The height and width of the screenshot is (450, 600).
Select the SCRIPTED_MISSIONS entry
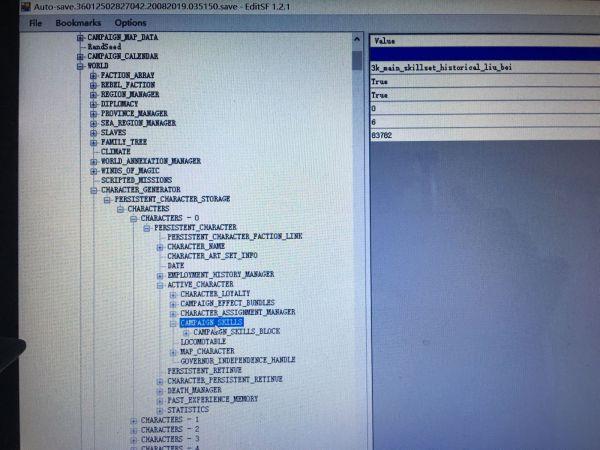tap(136, 180)
